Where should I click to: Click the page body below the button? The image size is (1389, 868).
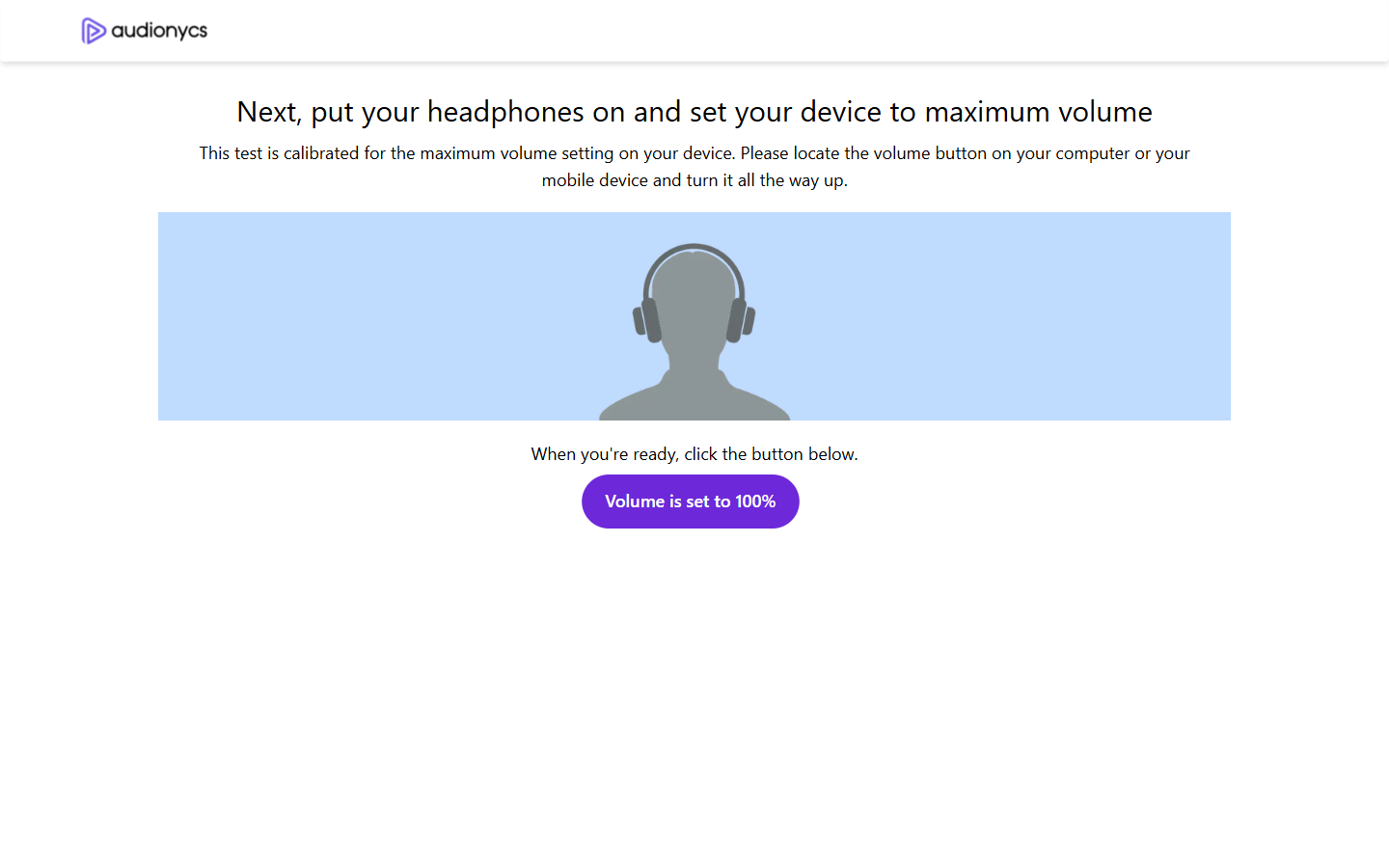click(x=694, y=675)
